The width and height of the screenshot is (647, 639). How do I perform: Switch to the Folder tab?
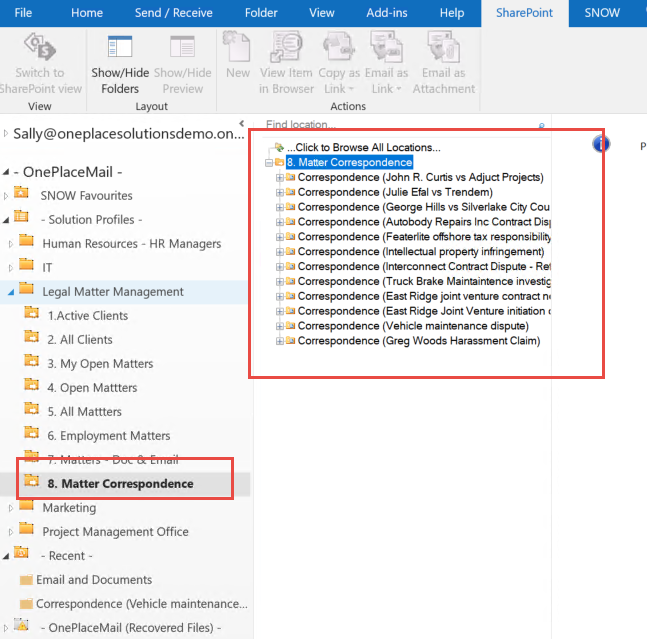(261, 13)
